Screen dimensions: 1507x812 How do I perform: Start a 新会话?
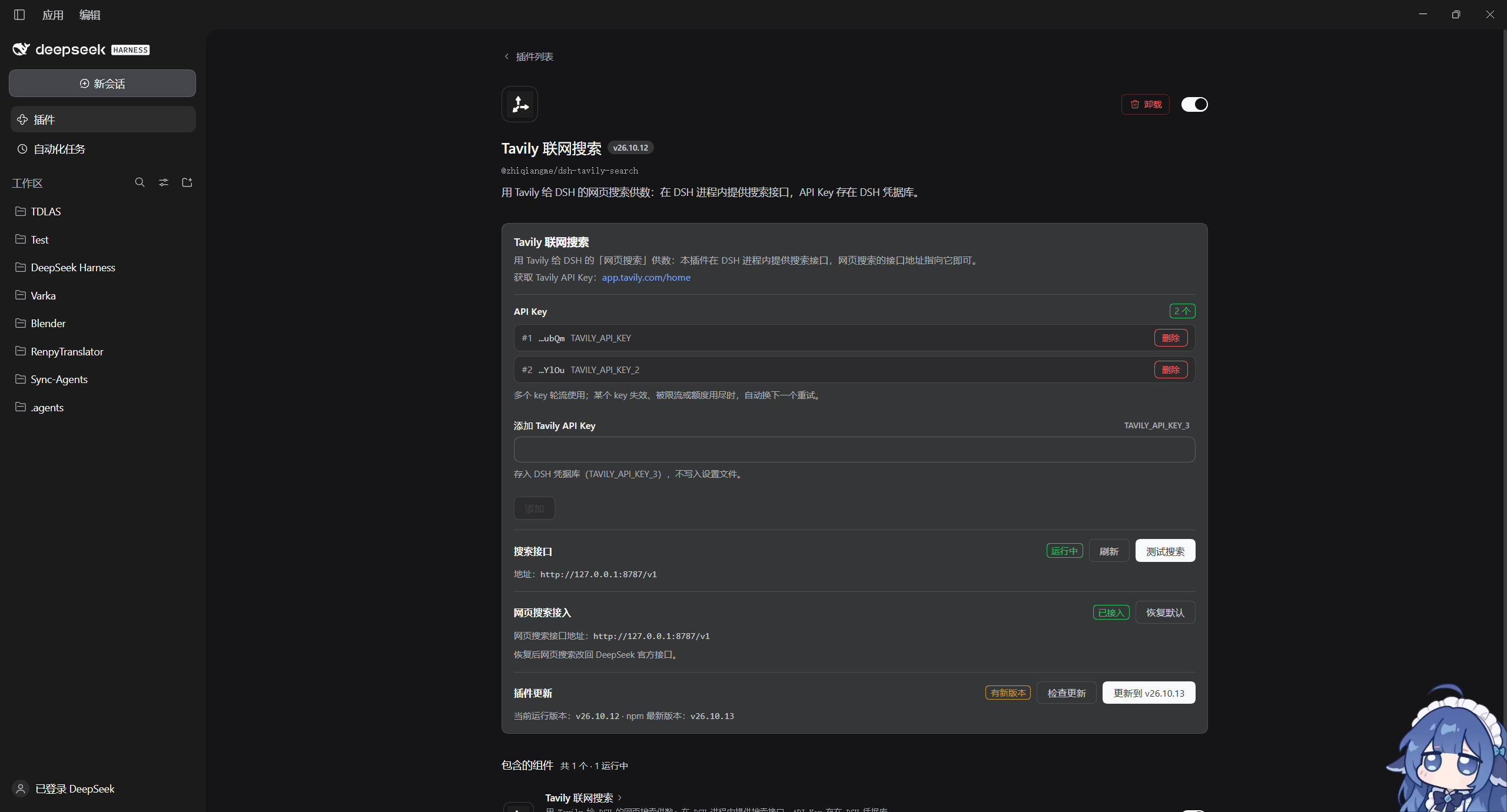(x=102, y=84)
